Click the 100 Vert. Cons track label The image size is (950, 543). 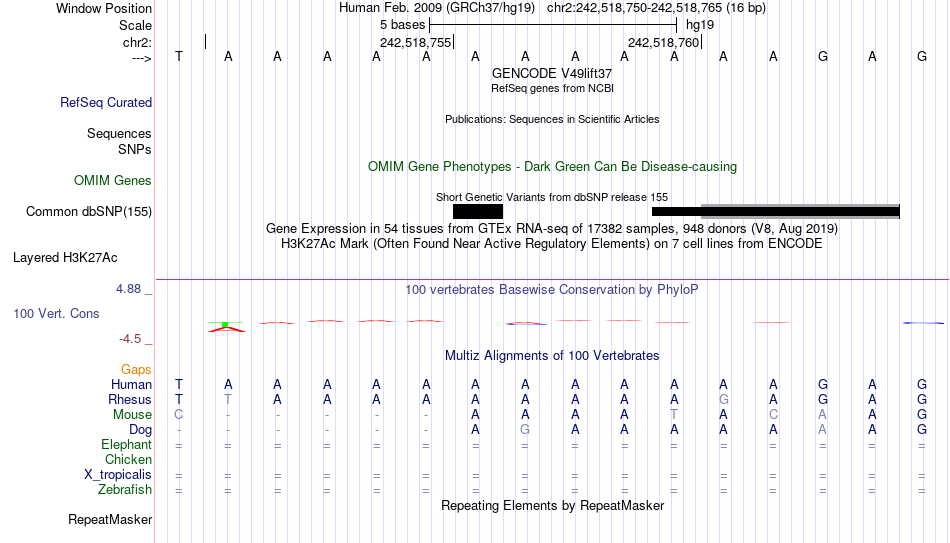click(x=56, y=313)
